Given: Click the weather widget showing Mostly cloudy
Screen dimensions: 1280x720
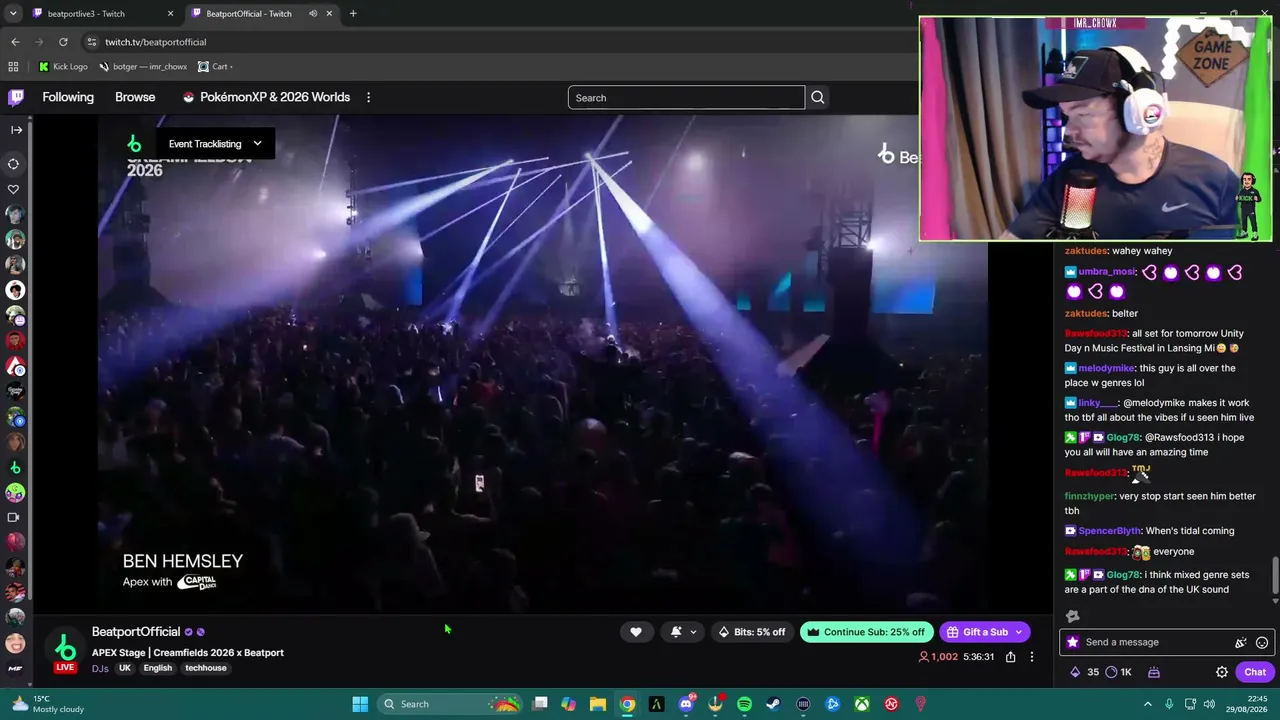Looking at the screenshot, I should pyautogui.click(x=48, y=704).
